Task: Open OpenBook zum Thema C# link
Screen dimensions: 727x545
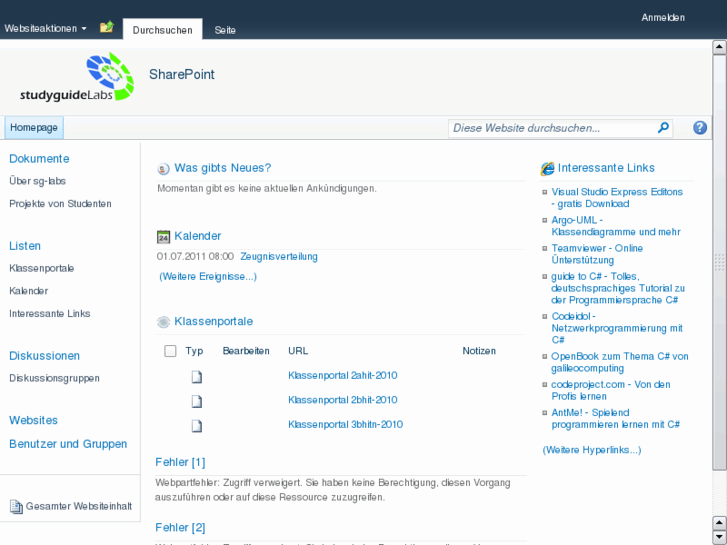Action: click(619, 362)
